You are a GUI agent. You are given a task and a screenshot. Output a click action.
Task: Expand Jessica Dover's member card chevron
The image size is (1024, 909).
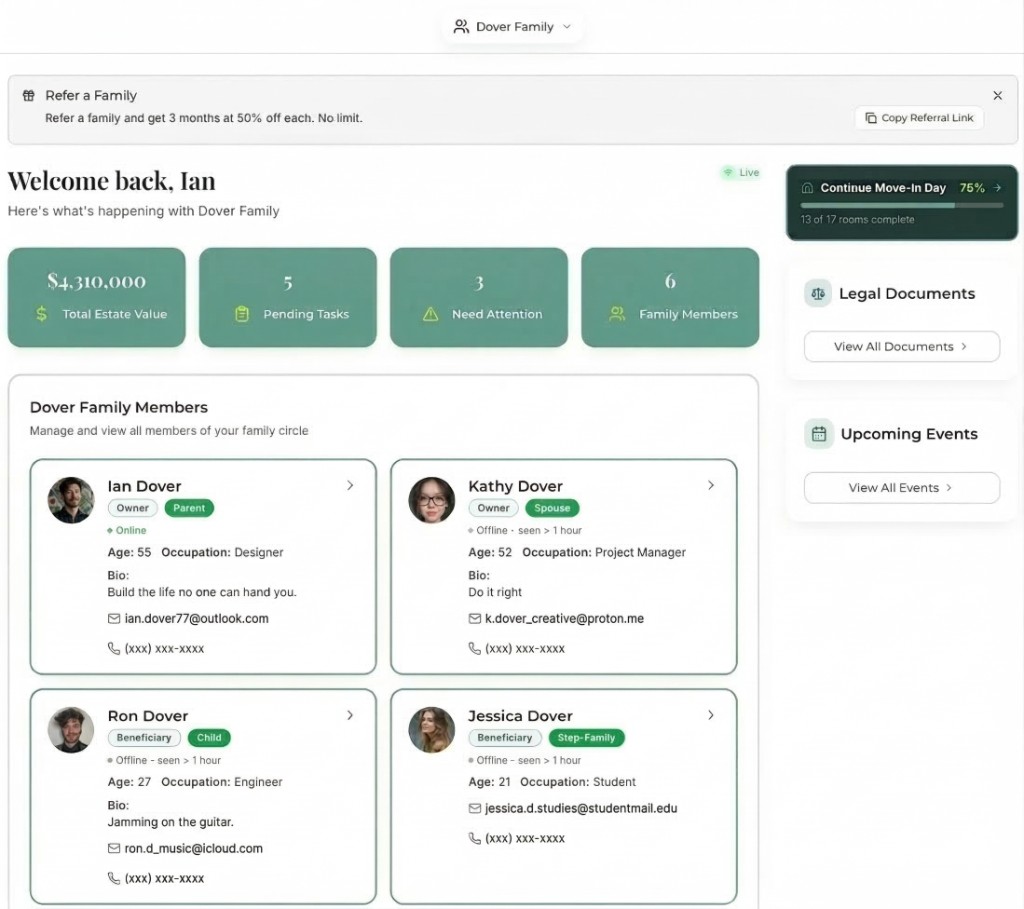711,715
